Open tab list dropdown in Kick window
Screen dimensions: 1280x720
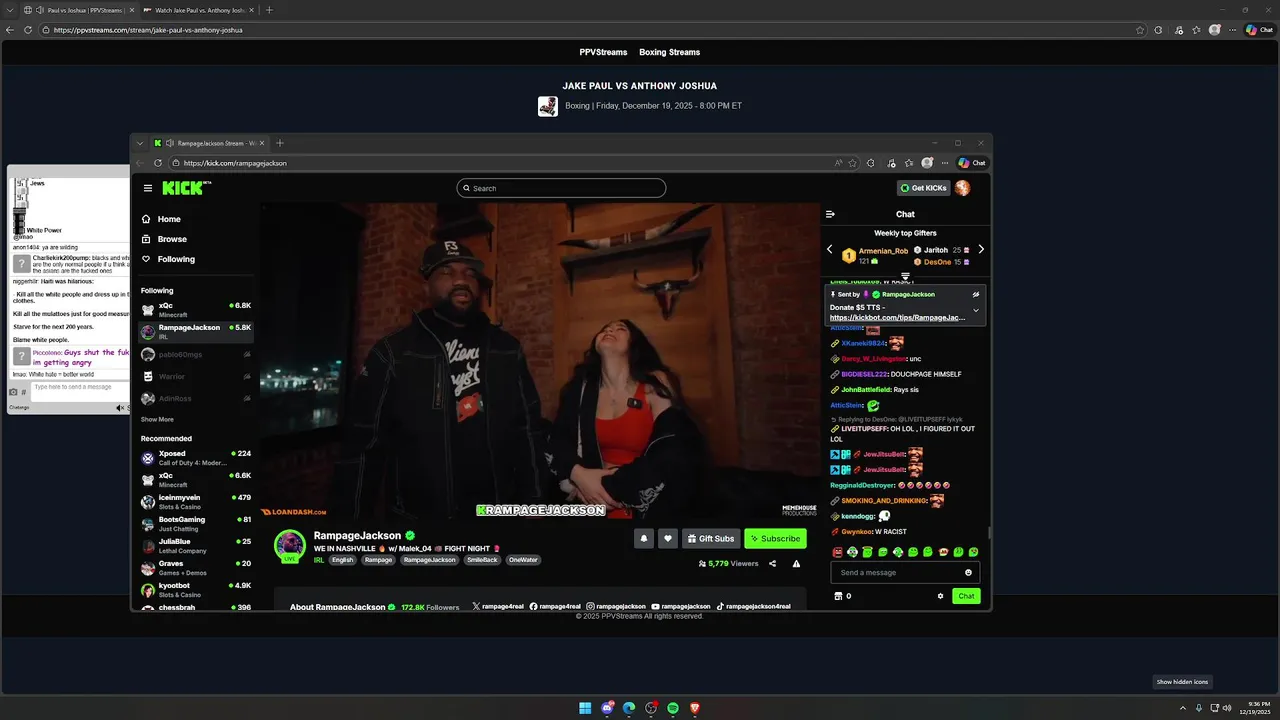pyautogui.click(x=140, y=143)
